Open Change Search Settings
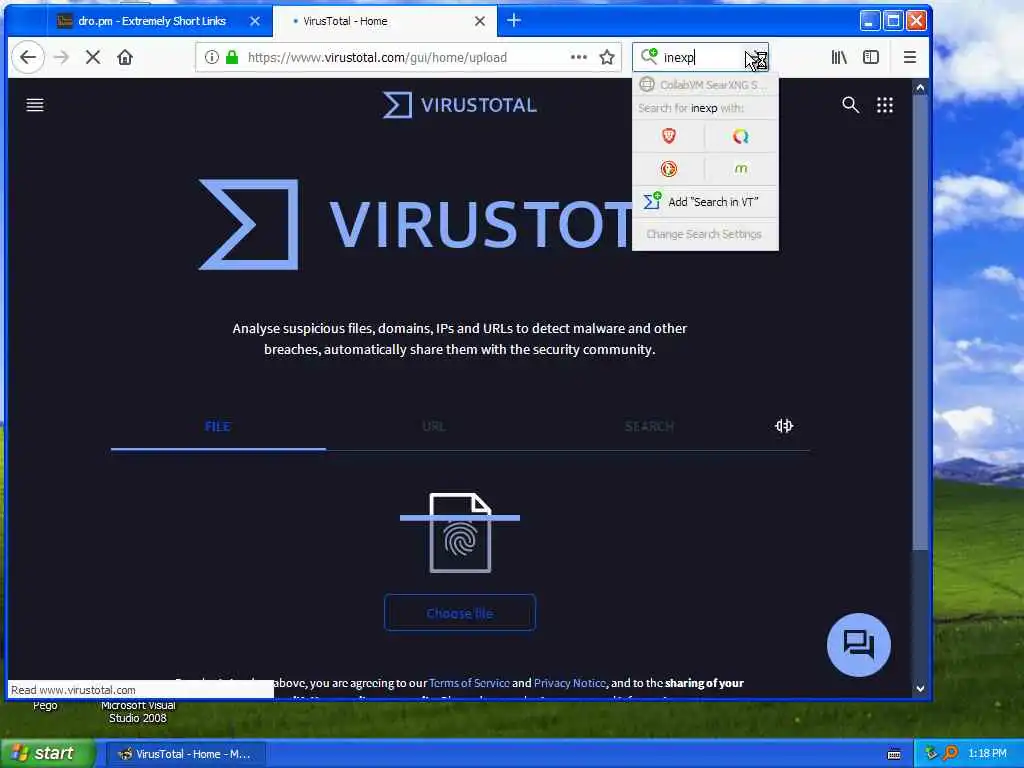 coord(704,234)
